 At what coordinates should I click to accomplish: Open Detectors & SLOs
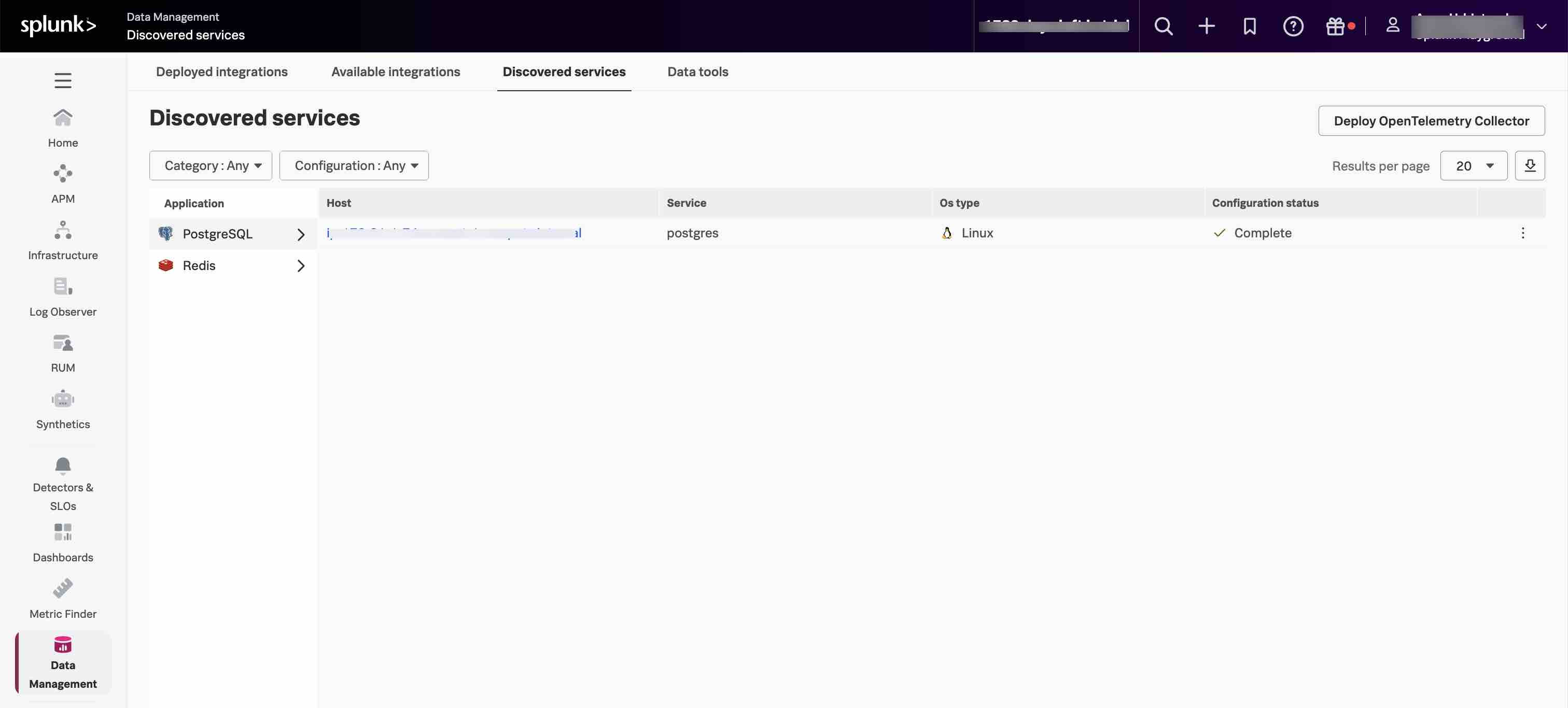63,484
